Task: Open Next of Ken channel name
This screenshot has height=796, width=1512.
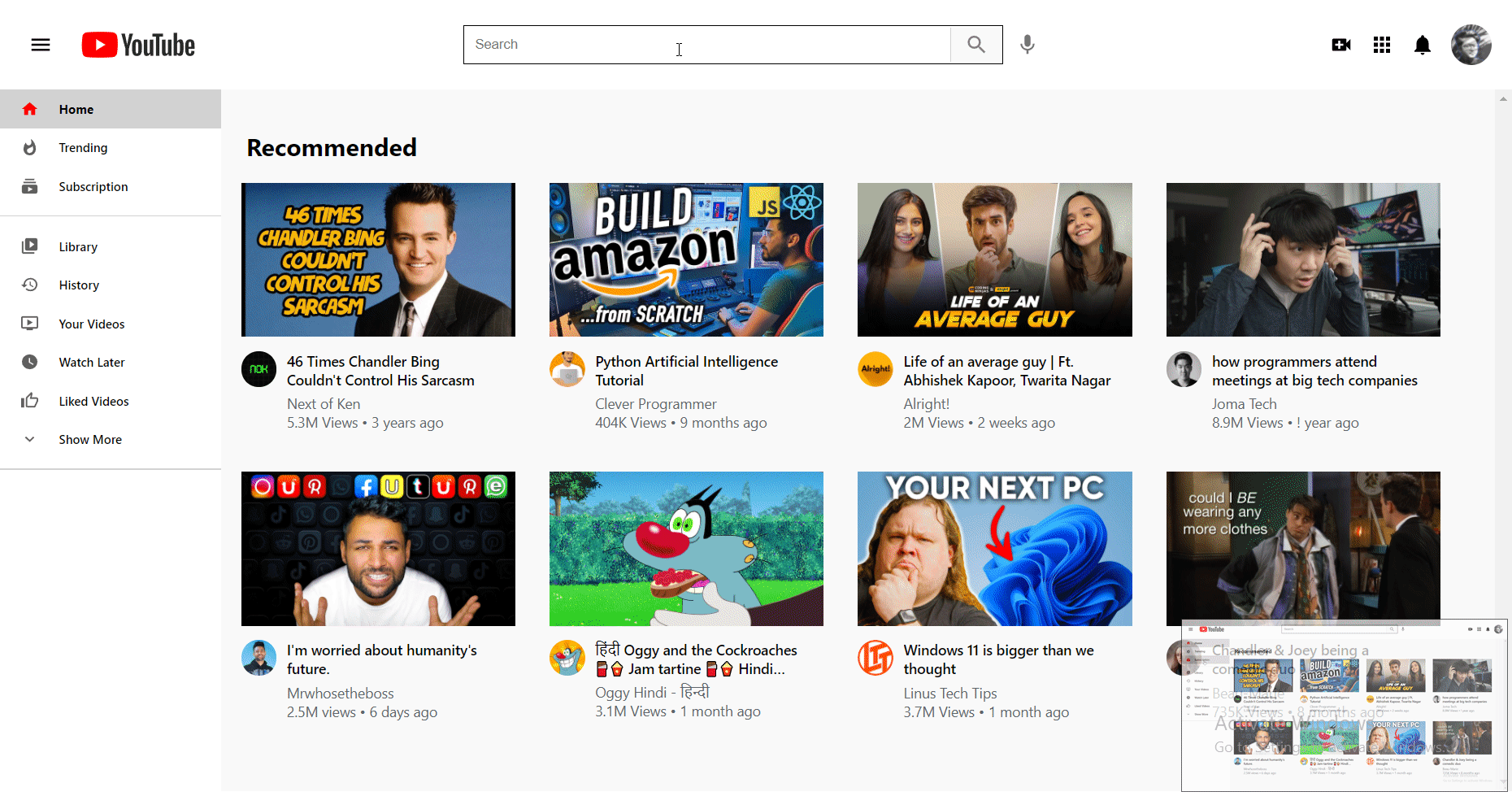Action: (324, 404)
